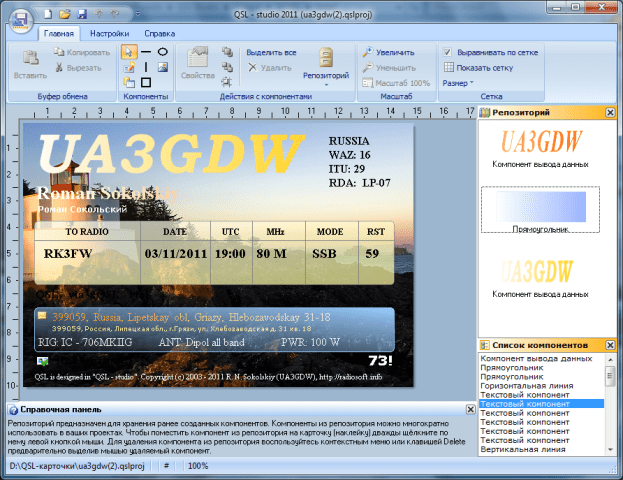Open the Справка tab

[x=159, y=34]
